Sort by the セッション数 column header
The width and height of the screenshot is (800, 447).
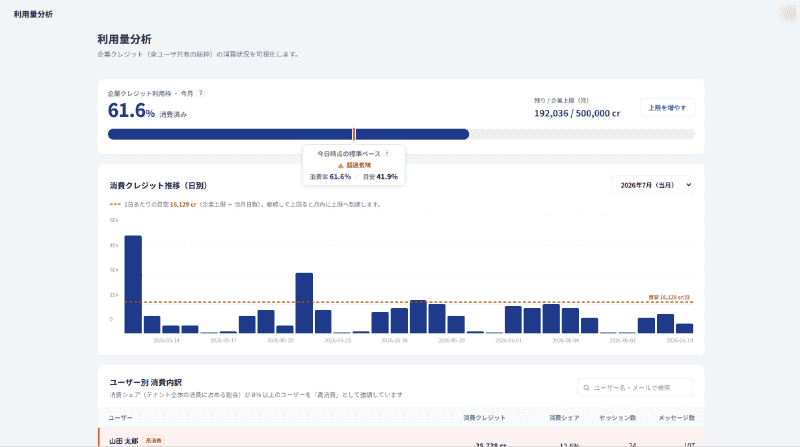(x=617, y=418)
